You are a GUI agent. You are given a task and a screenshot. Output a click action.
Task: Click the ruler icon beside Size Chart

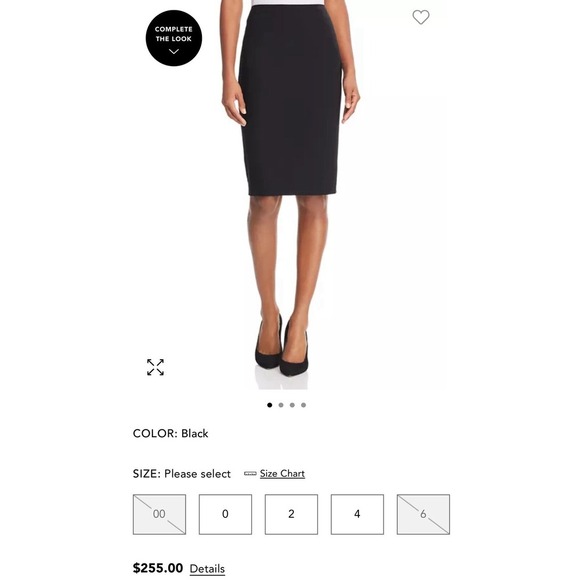coord(250,473)
